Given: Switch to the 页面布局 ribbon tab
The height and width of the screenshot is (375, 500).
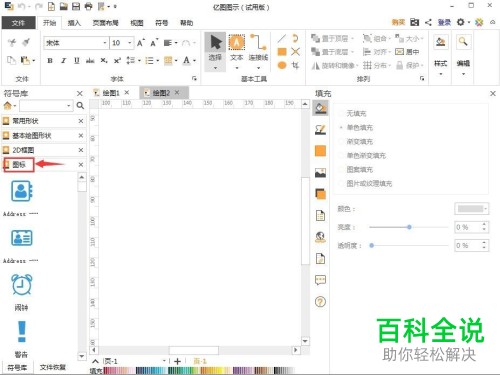Looking at the screenshot, I should tap(106, 23).
